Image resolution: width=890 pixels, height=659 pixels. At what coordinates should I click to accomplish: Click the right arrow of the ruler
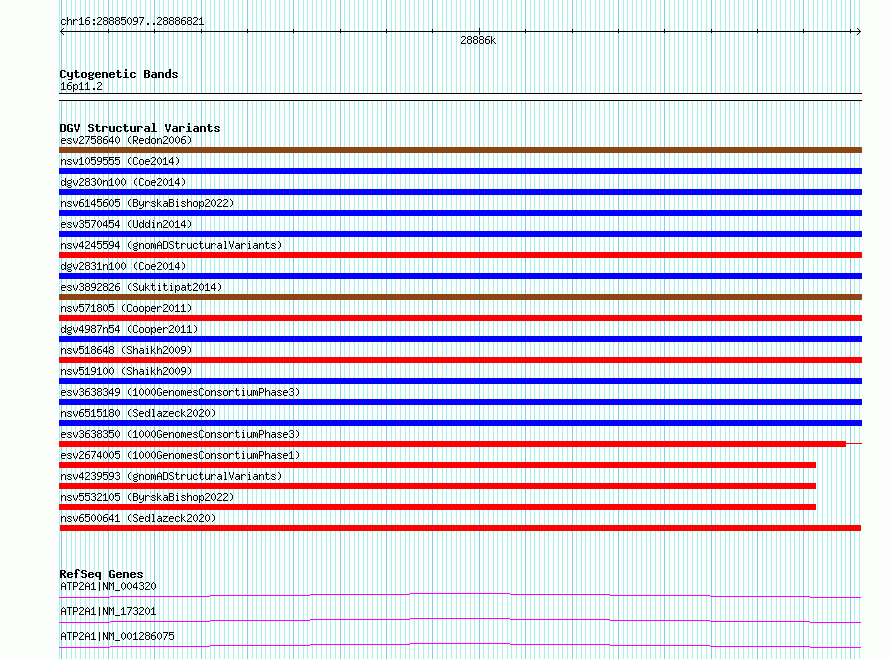tap(859, 32)
